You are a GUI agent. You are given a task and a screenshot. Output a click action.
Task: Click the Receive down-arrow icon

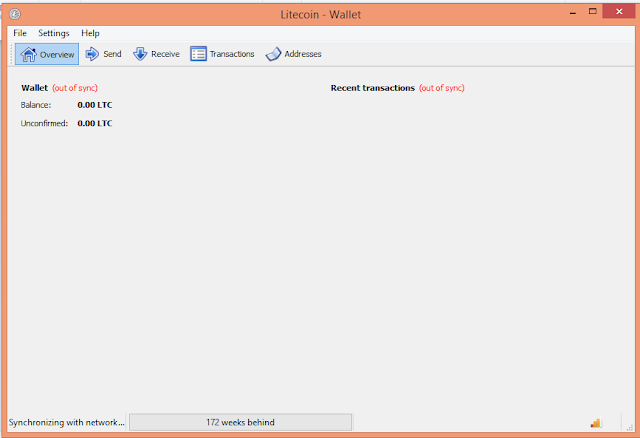pyautogui.click(x=140, y=54)
